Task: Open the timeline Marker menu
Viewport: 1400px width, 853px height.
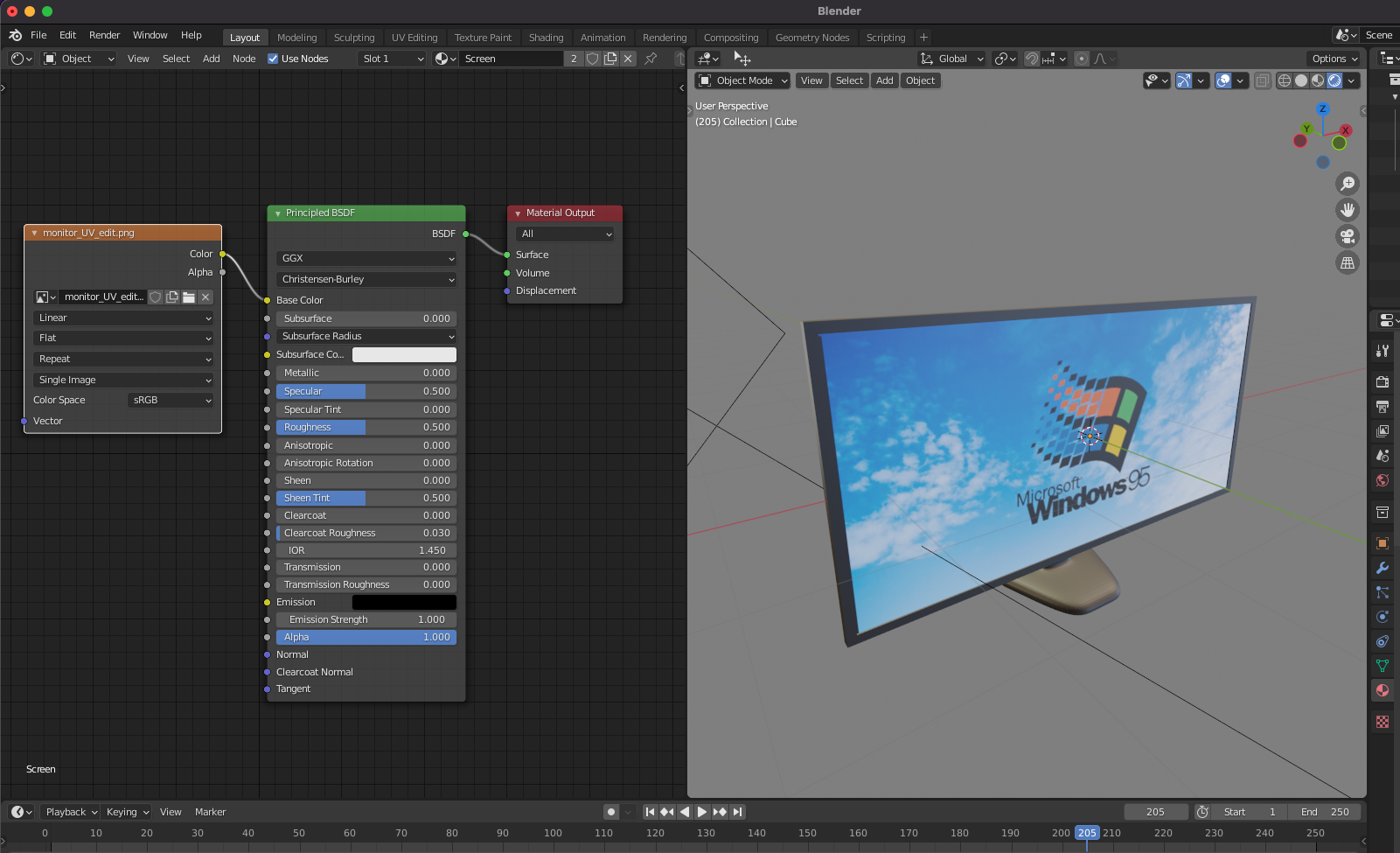Action: click(210, 812)
